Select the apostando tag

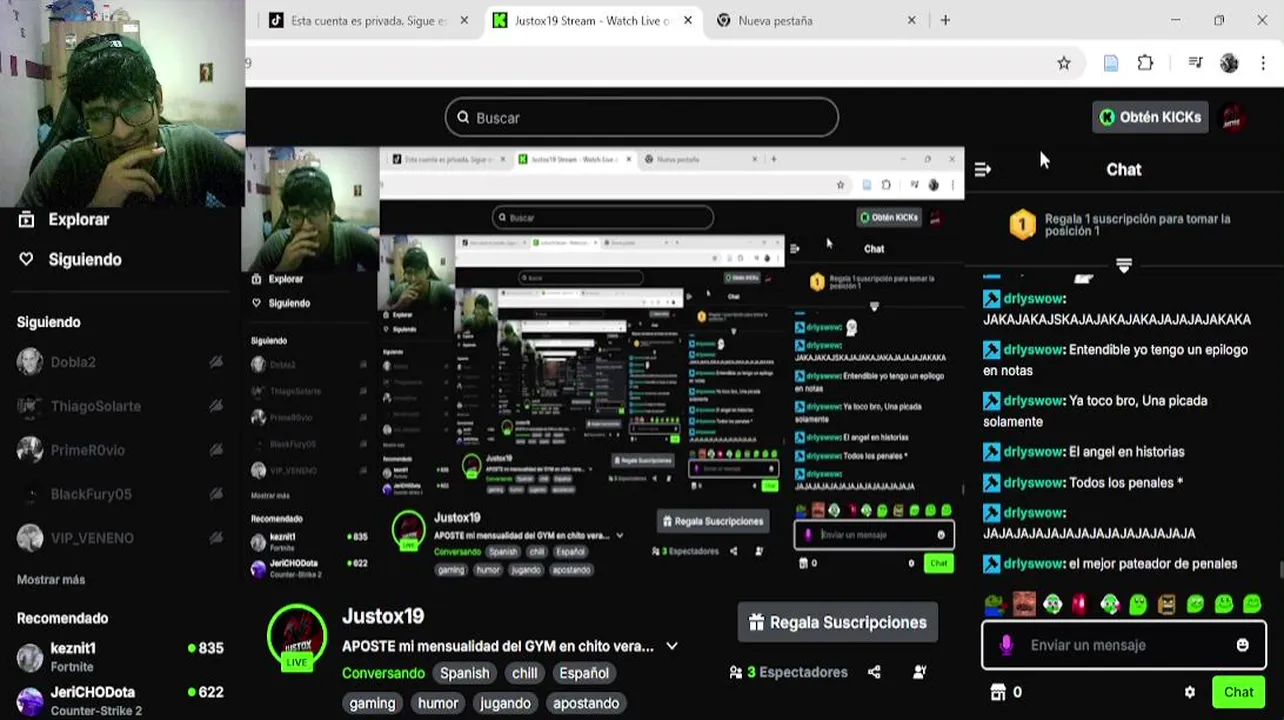(586, 703)
